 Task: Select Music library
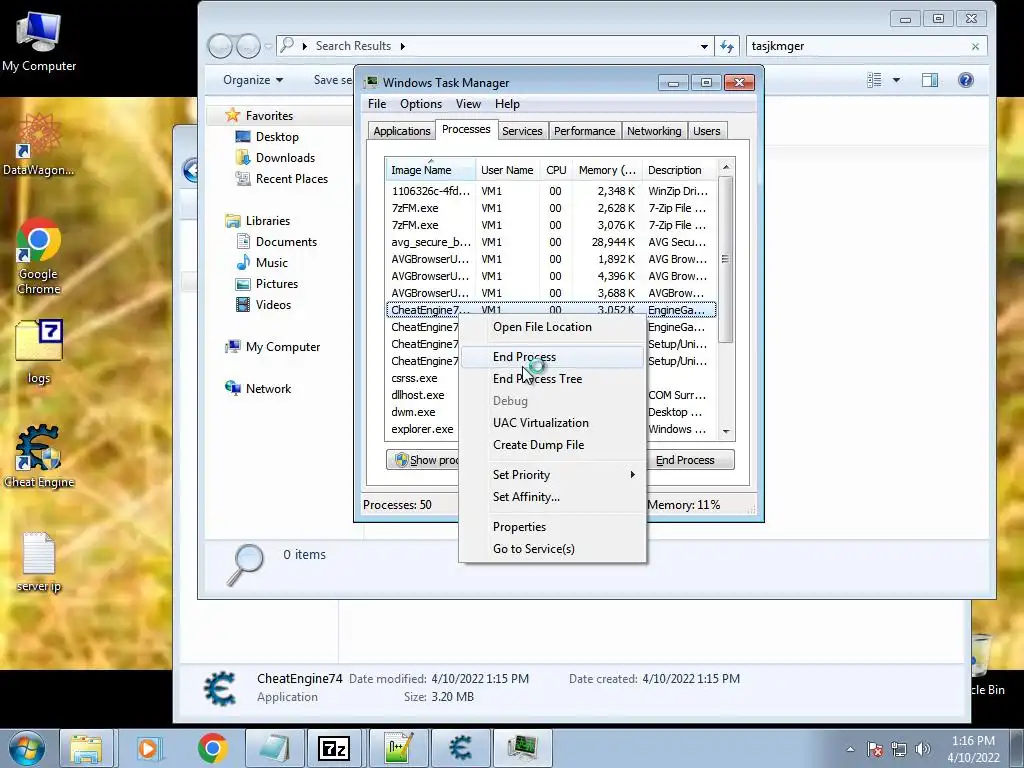pos(271,263)
